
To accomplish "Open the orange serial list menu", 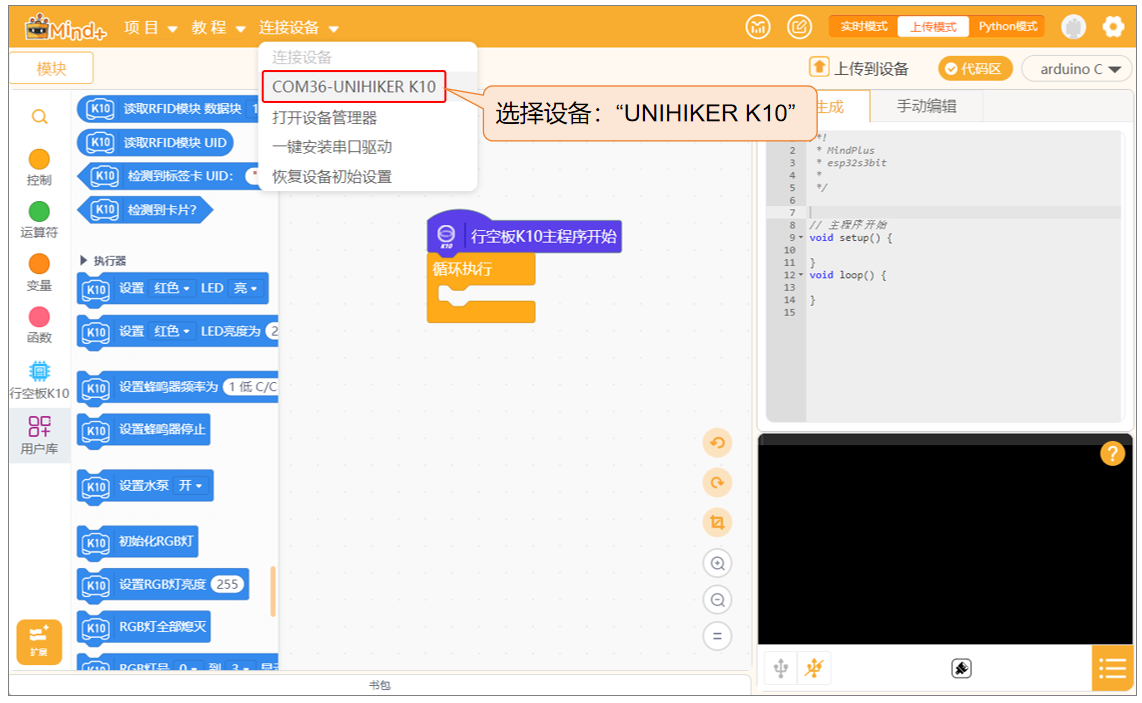I will 1112,668.
